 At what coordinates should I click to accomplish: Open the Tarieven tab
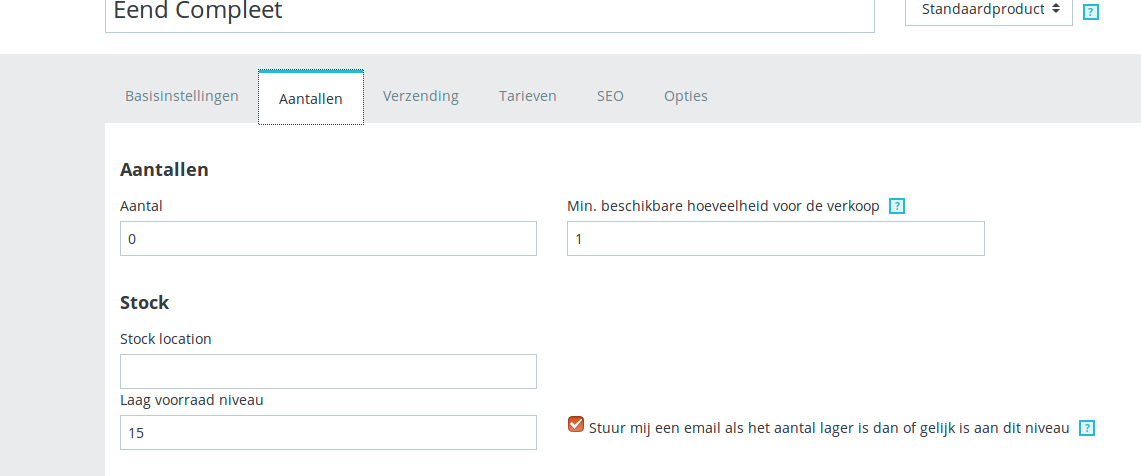(x=528, y=96)
